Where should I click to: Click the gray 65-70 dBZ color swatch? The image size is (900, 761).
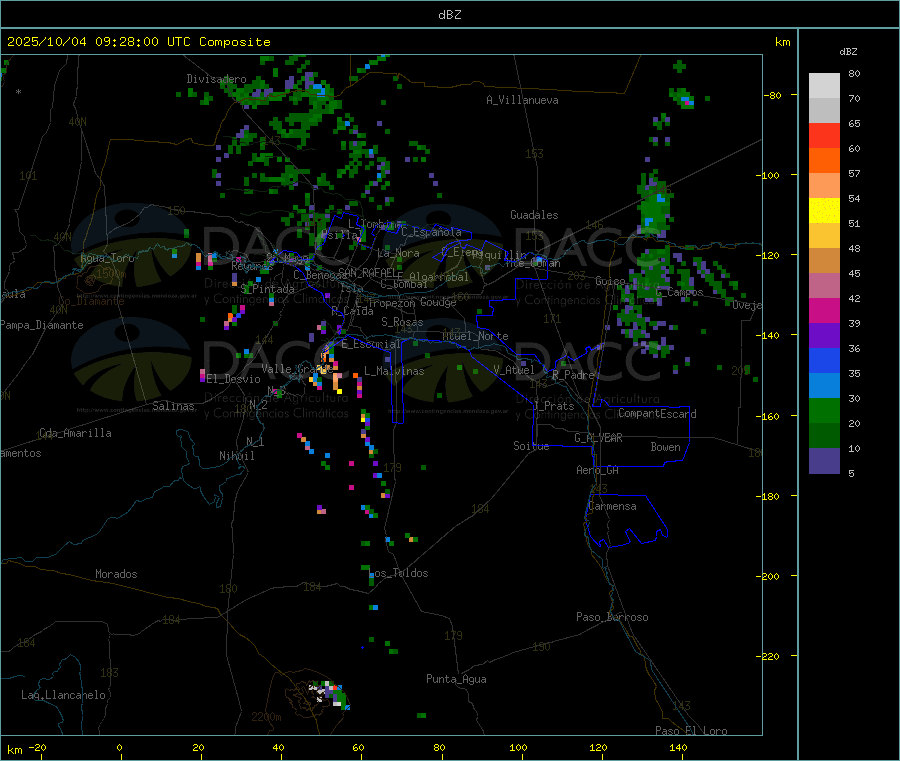pyautogui.click(x=824, y=111)
